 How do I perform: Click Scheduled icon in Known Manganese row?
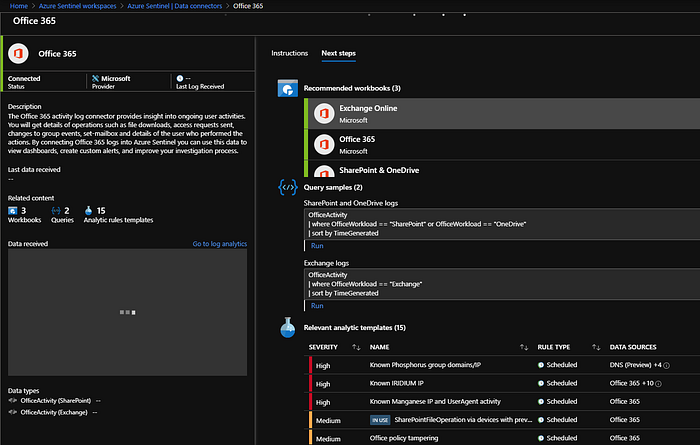(541, 402)
